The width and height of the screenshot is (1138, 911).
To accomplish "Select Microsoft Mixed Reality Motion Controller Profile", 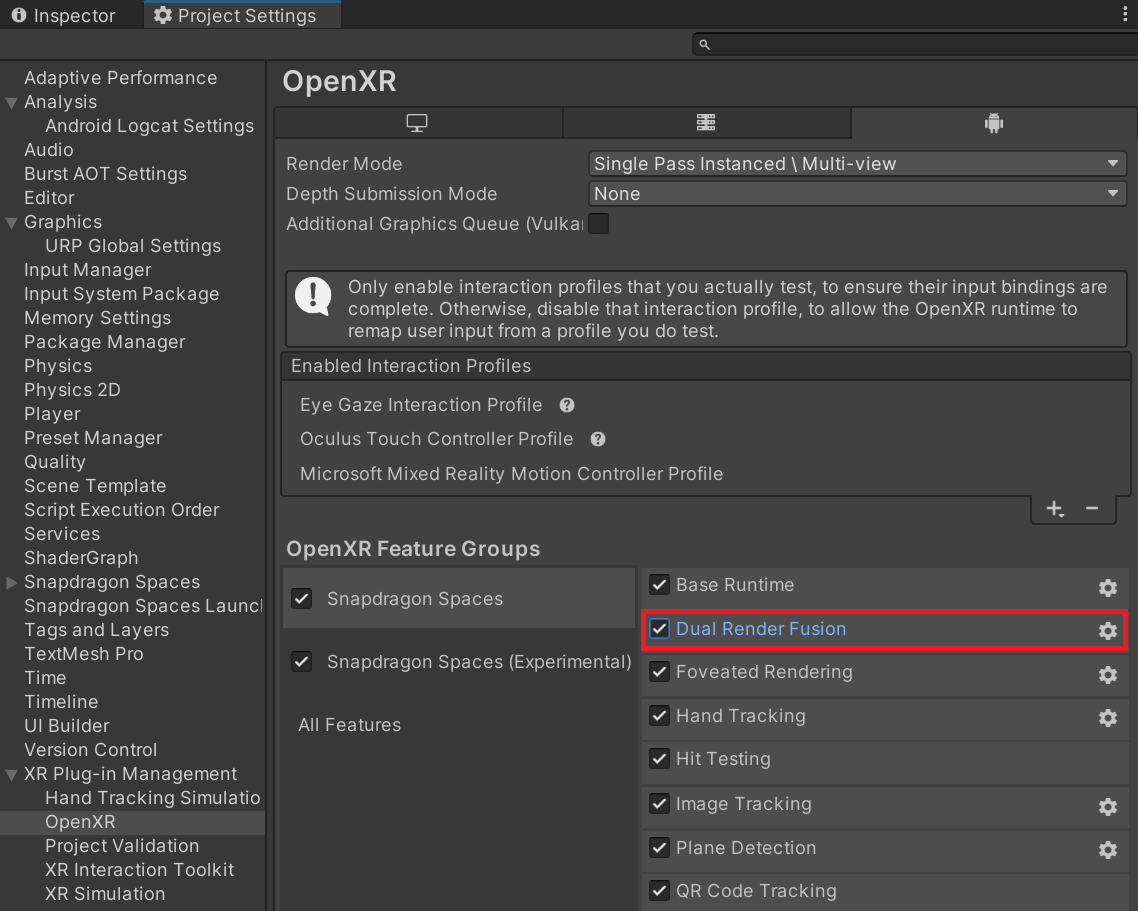I will tap(512, 474).
